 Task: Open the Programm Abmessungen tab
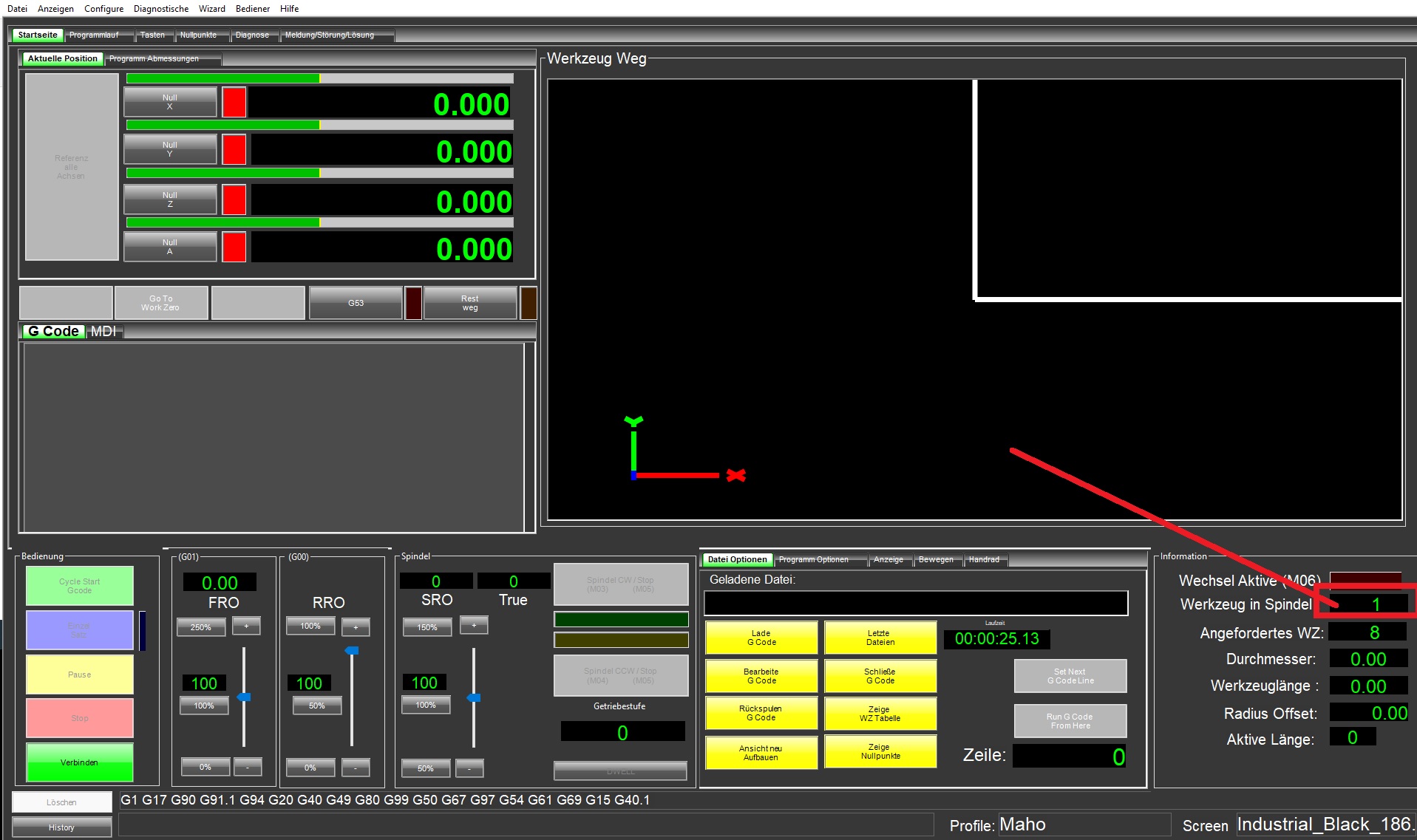click(x=154, y=58)
